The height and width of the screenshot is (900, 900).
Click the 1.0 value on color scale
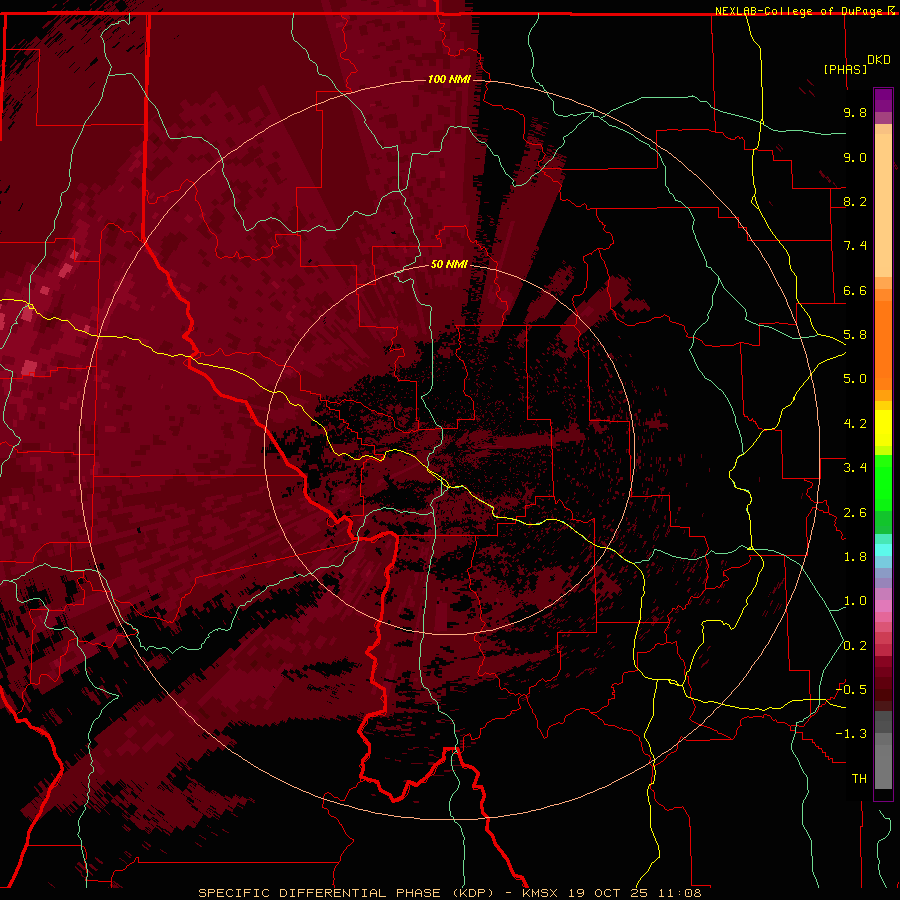[x=855, y=601]
